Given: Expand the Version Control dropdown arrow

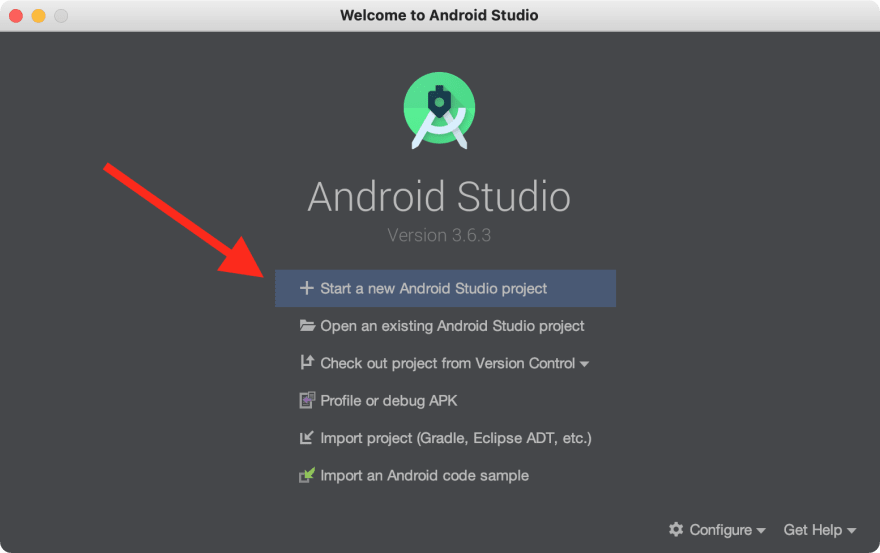Looking at the screenshot, I should click(x=584, y=364).
